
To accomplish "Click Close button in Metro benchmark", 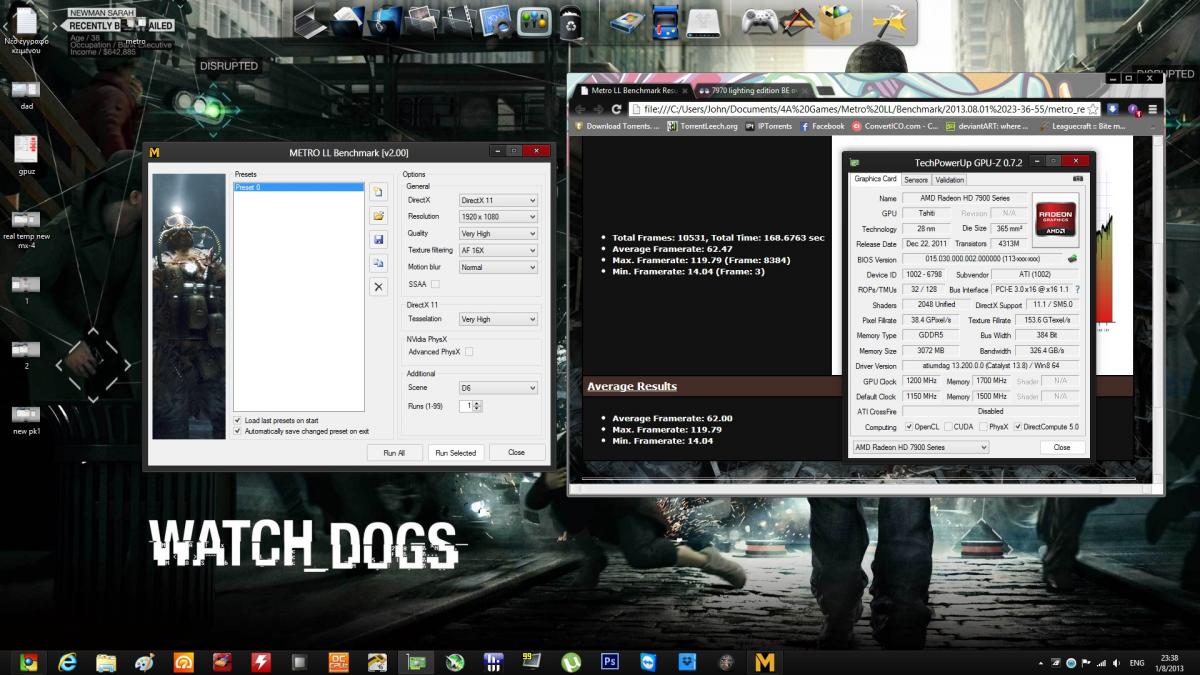I will click(516, 452).
